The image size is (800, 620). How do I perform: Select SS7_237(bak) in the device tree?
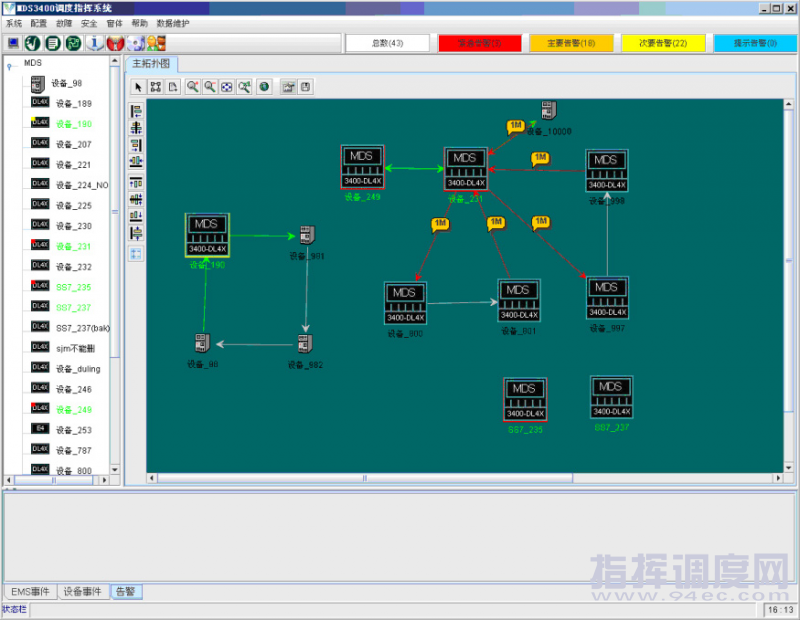tap(83, 328)
